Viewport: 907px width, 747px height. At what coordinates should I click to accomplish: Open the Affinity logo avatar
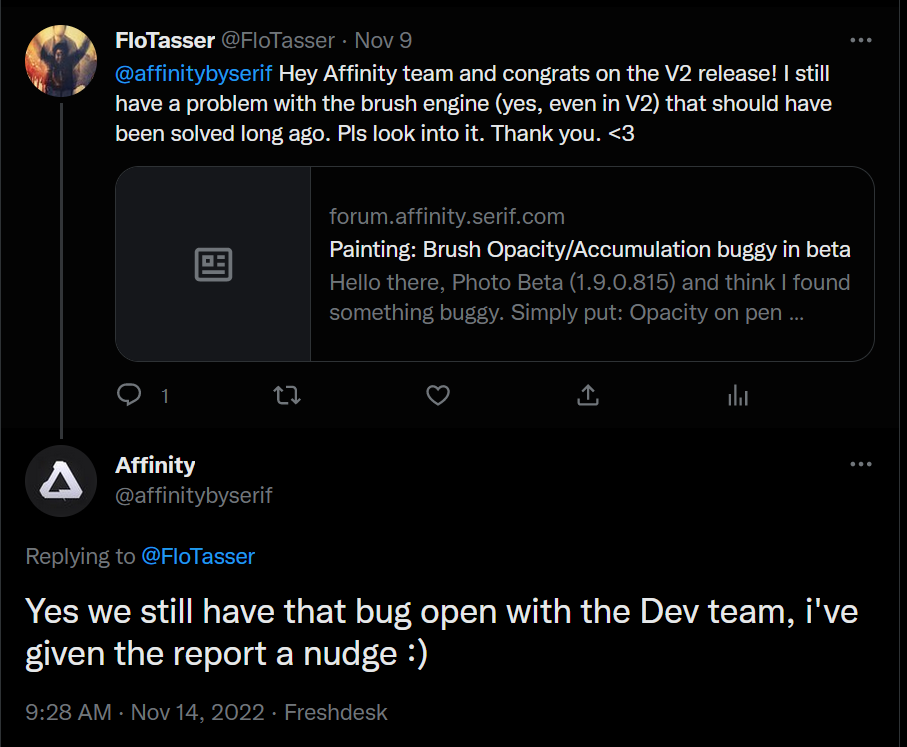(61, 481)
